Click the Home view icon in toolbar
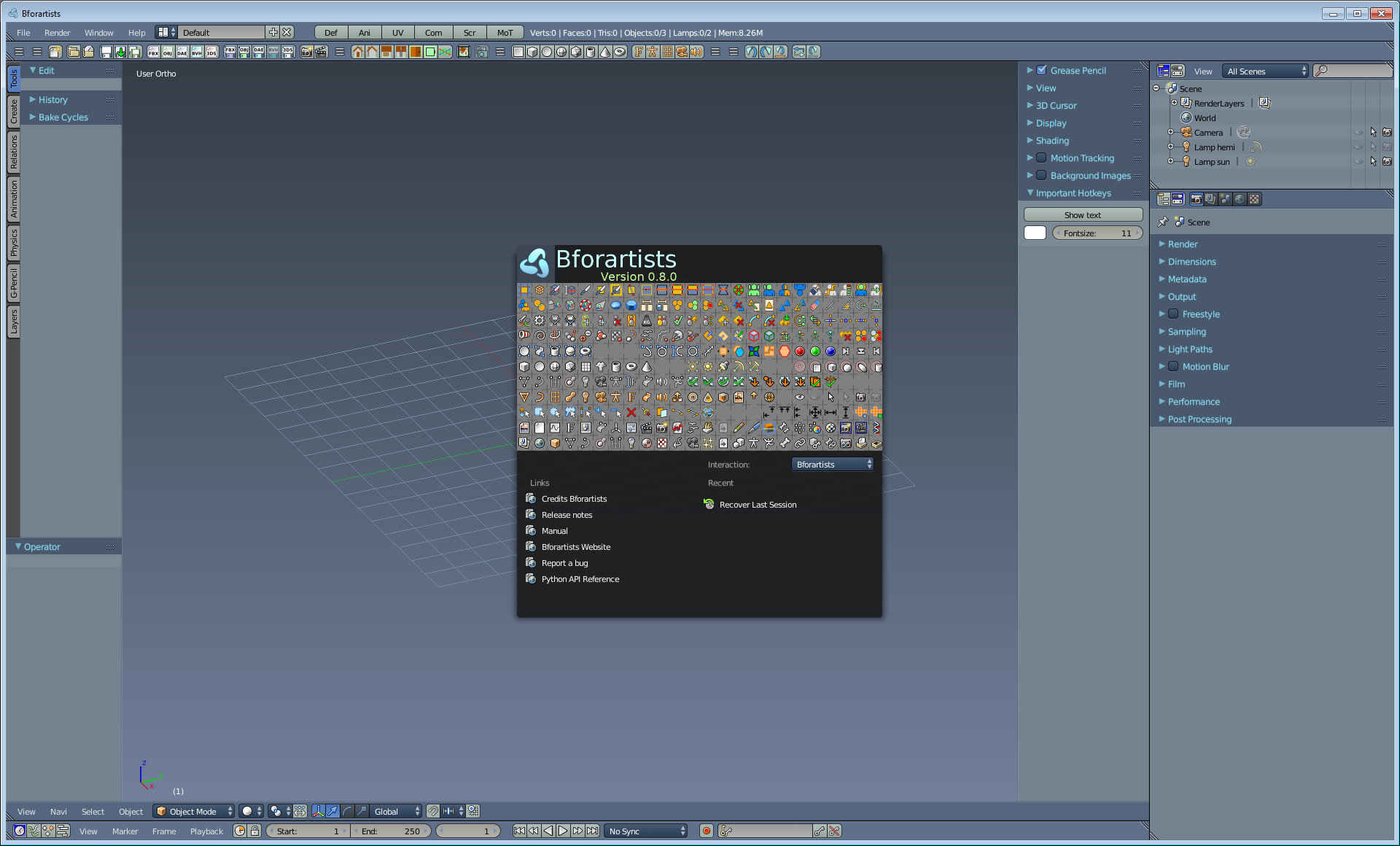 pyautogui.click(x=357, y=52)
